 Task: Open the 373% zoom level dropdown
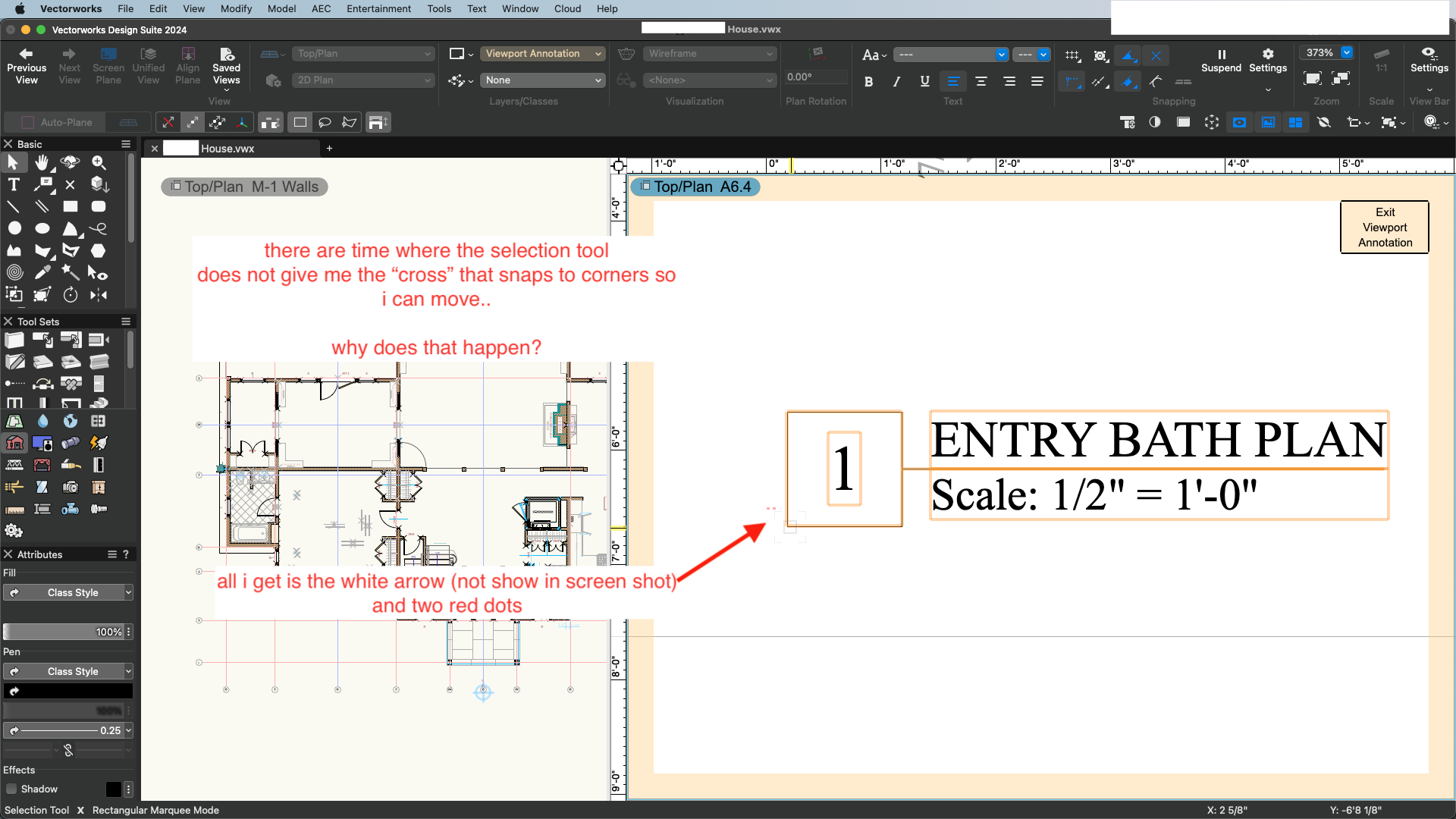click(1347, 53)
